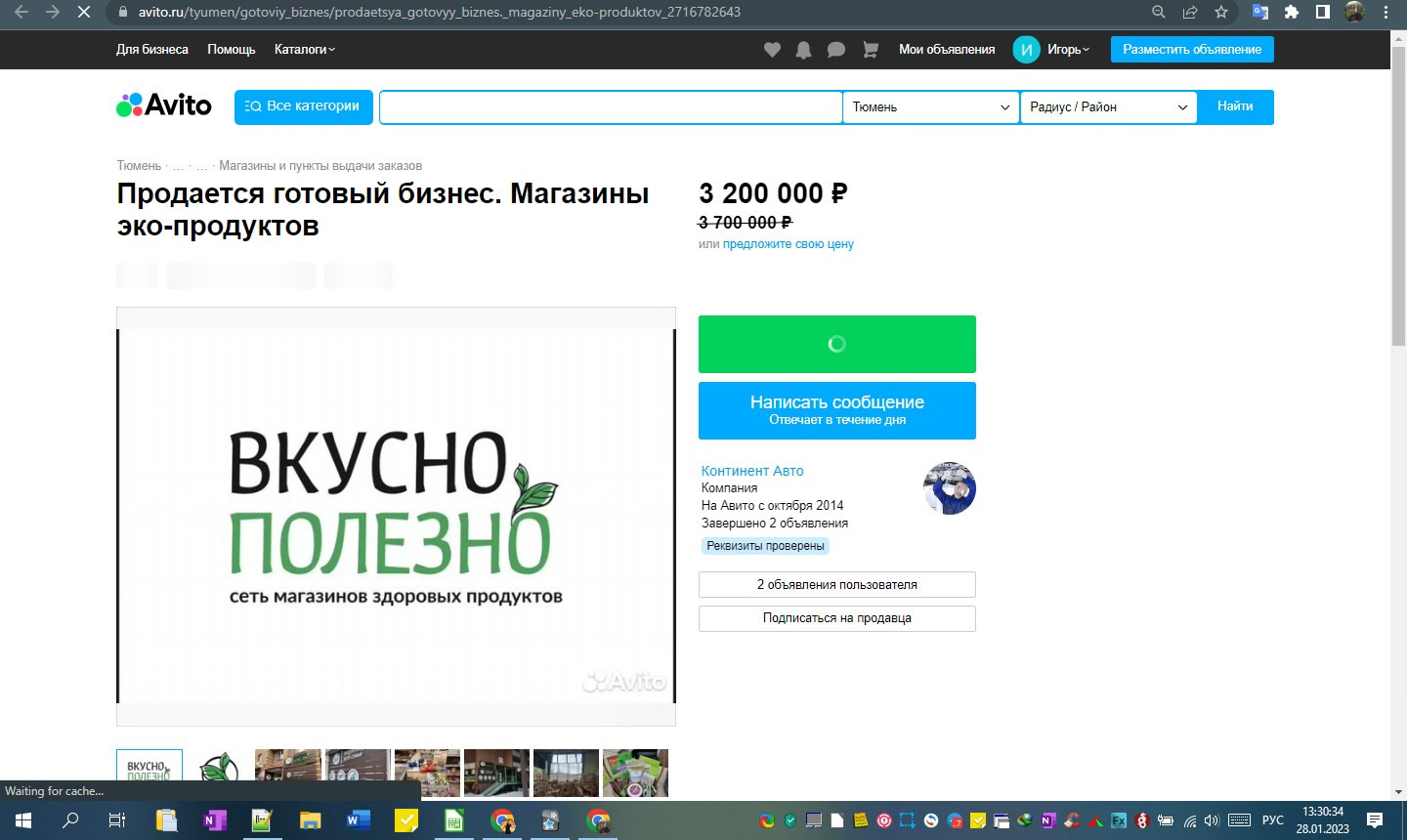The height and width of the screenshot is (840, 1407).
Task: Open the предложите свою цену link
Action: point(789,244)
